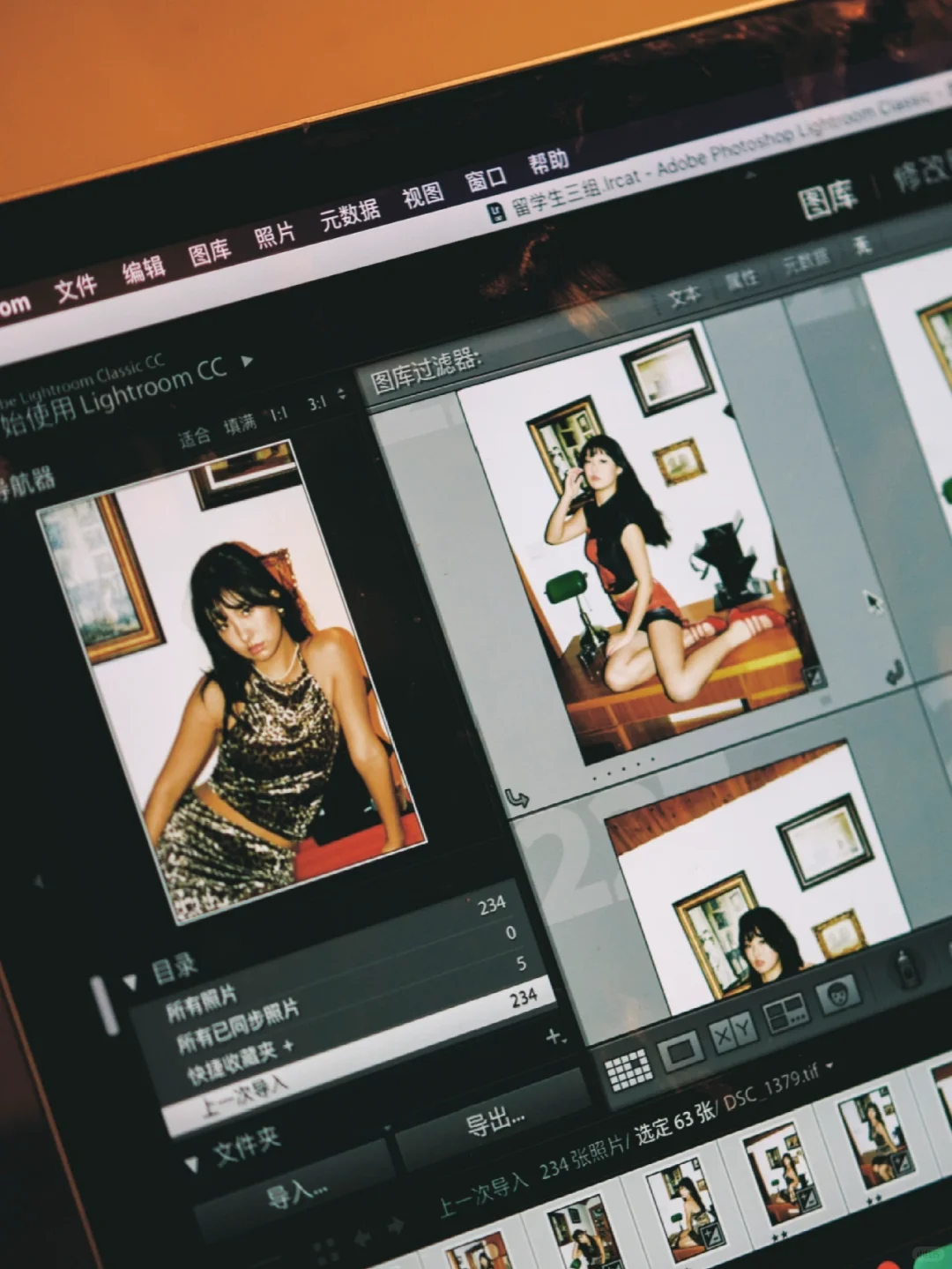Open the 元数据 menu in the menu bar
The height and width of the screenshot is (1269, 952).
348,214
